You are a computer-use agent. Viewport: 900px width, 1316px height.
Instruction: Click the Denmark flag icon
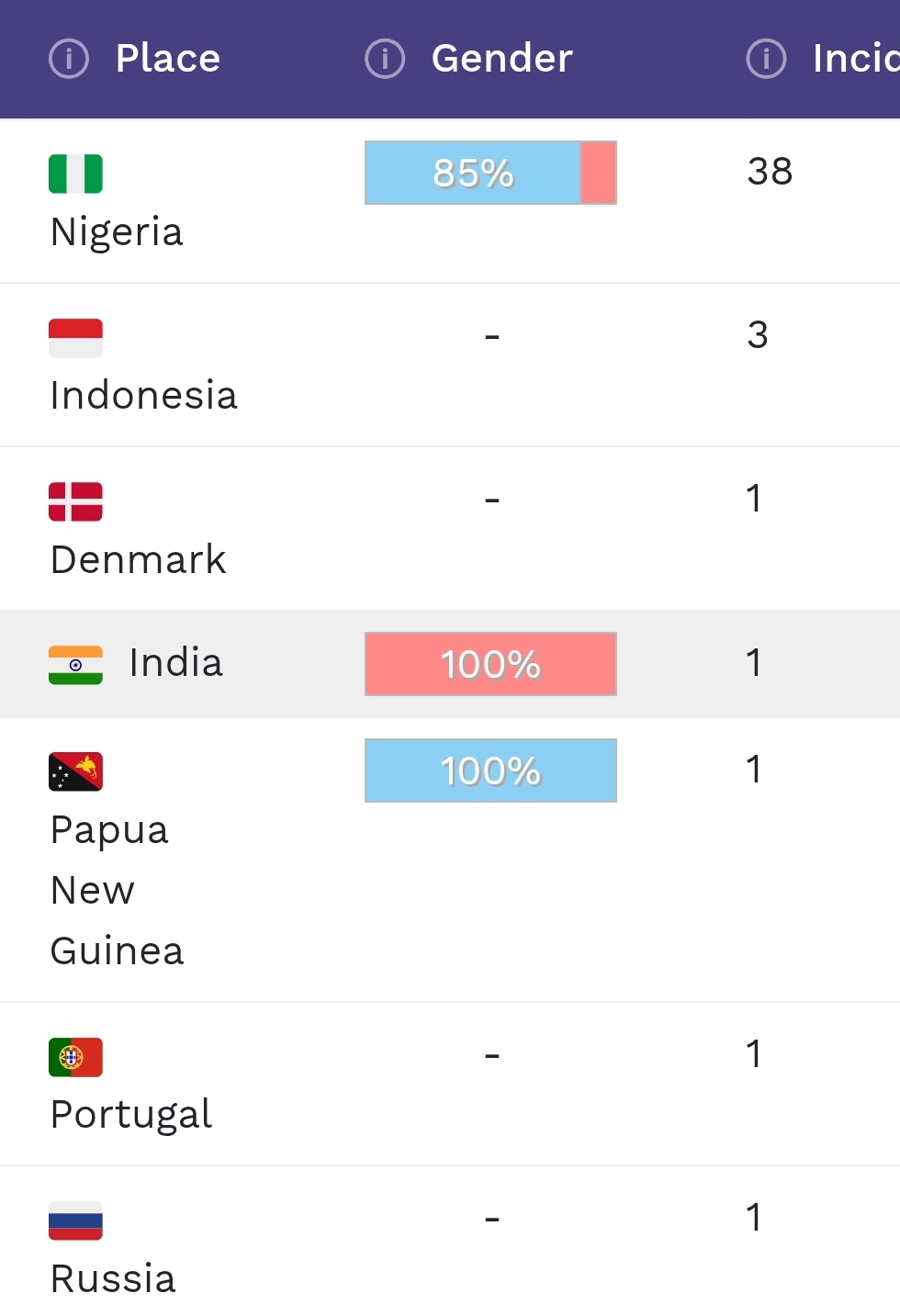coord(75,501)
